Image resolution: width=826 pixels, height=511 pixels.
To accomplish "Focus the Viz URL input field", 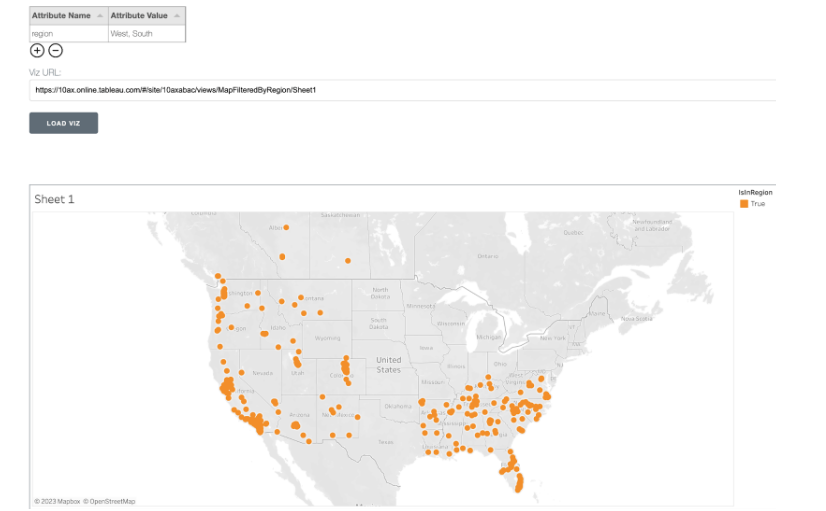I will tap(400, 90).
